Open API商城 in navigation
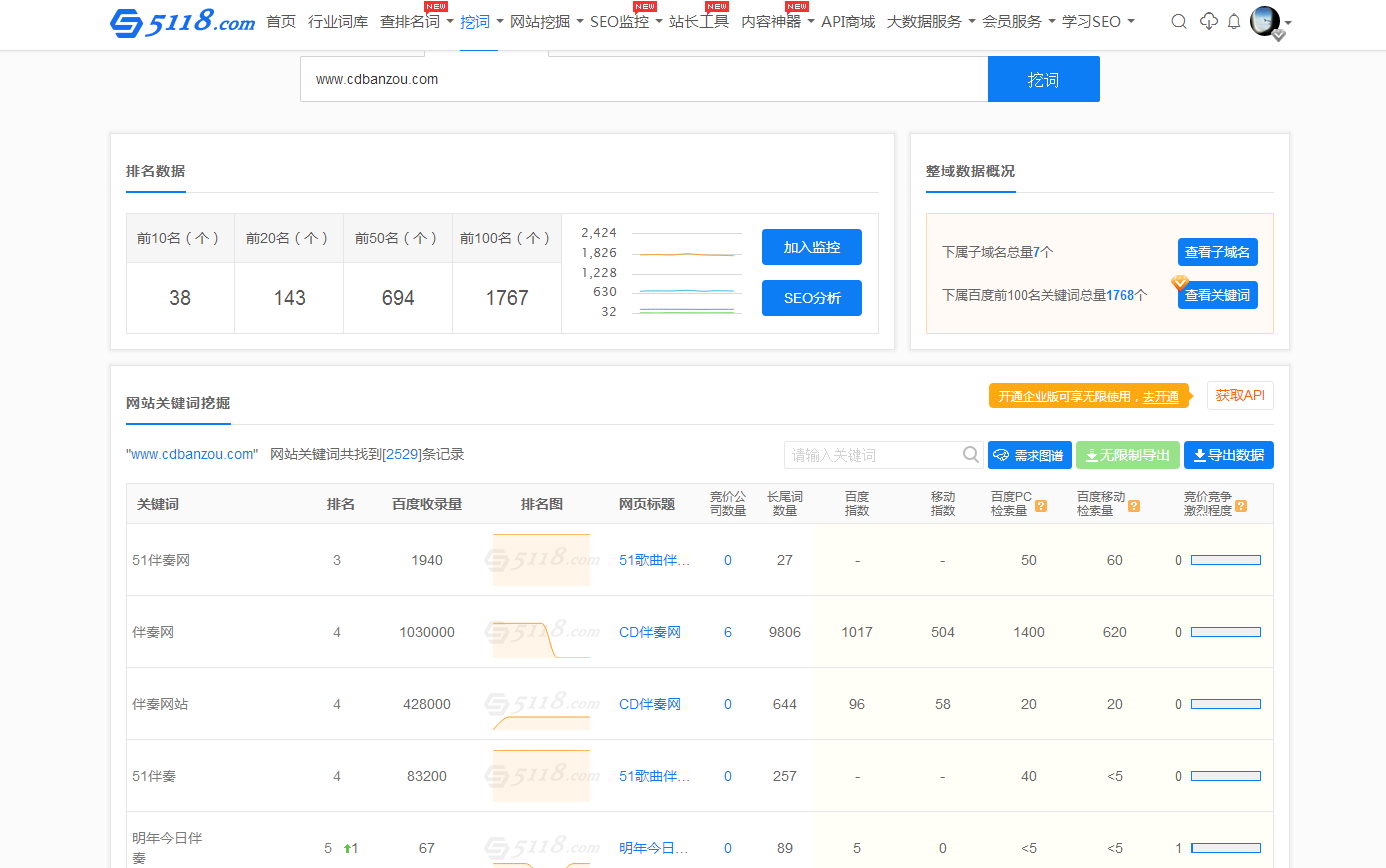1386x868 pixels. point(848,21)
